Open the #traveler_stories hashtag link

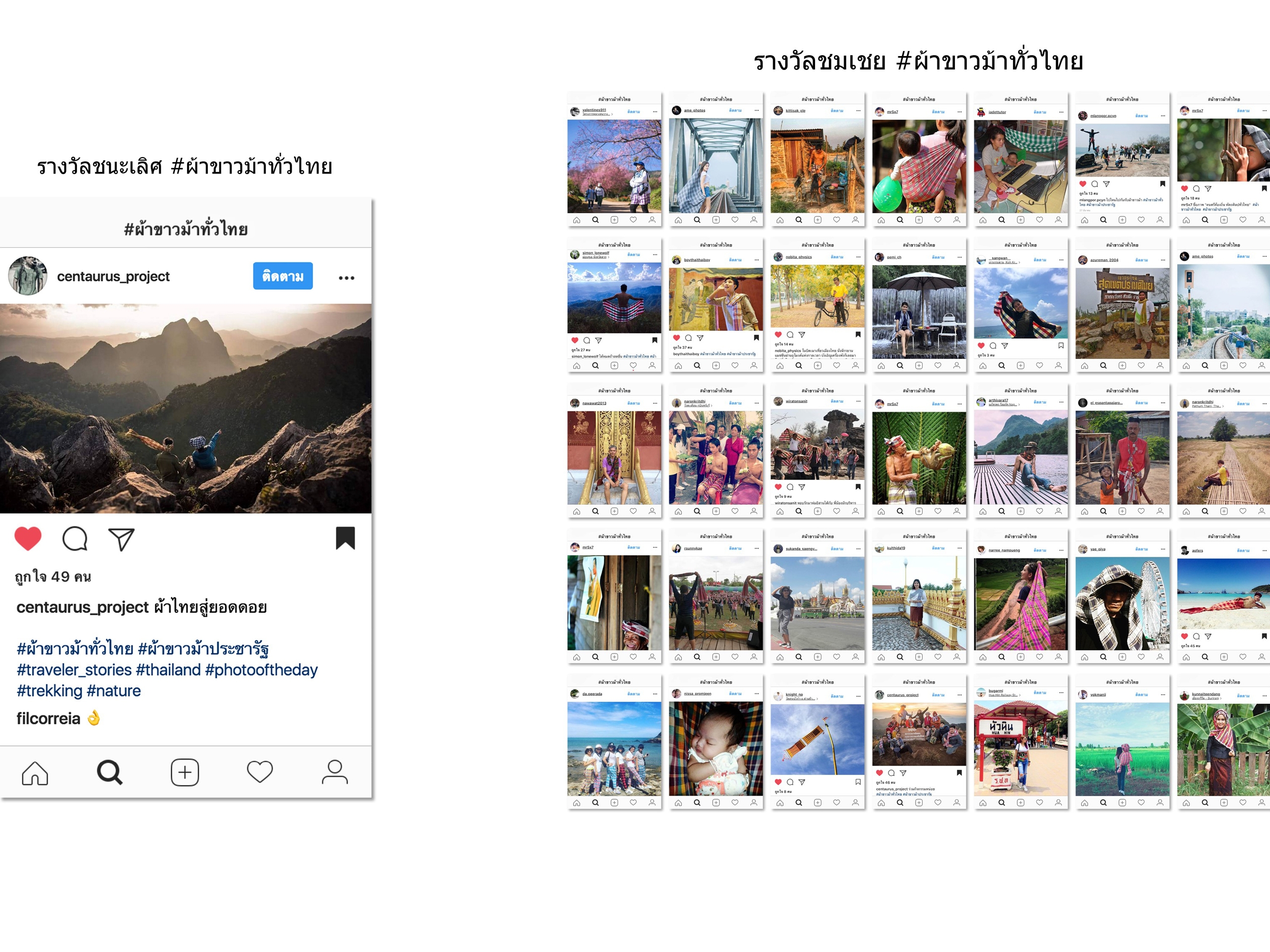(74, 670)
